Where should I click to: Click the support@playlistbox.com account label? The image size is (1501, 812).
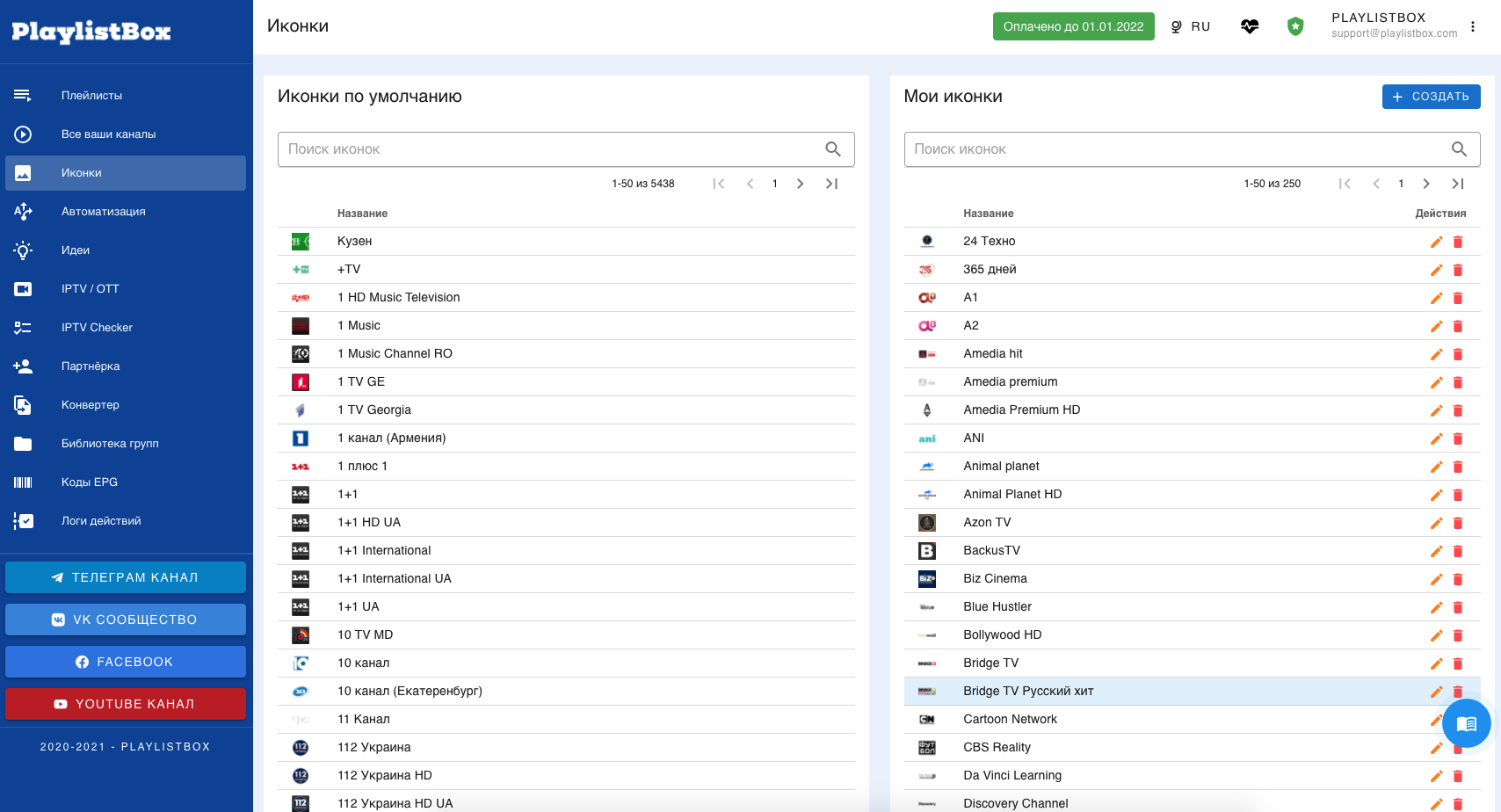(x=1394, y=33)
